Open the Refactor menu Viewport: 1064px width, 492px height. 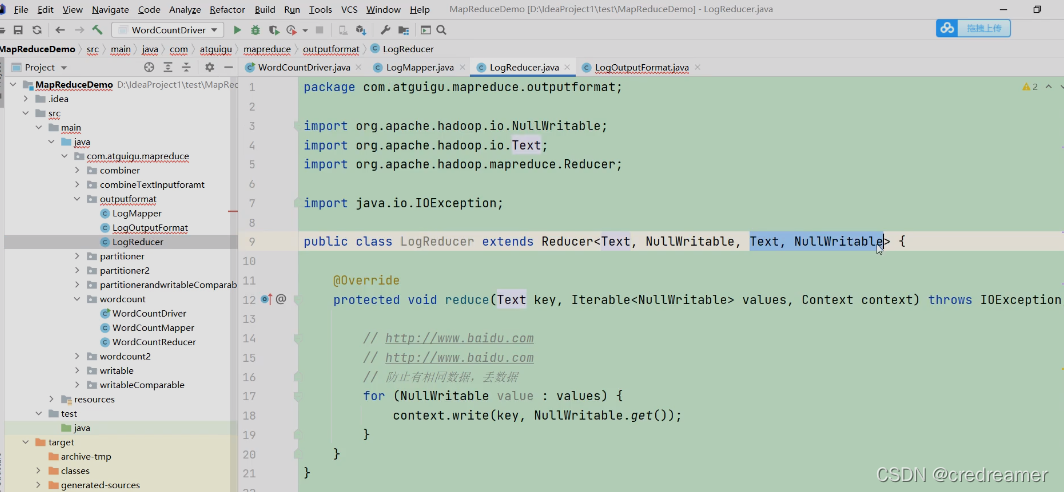tap(227, 10)
